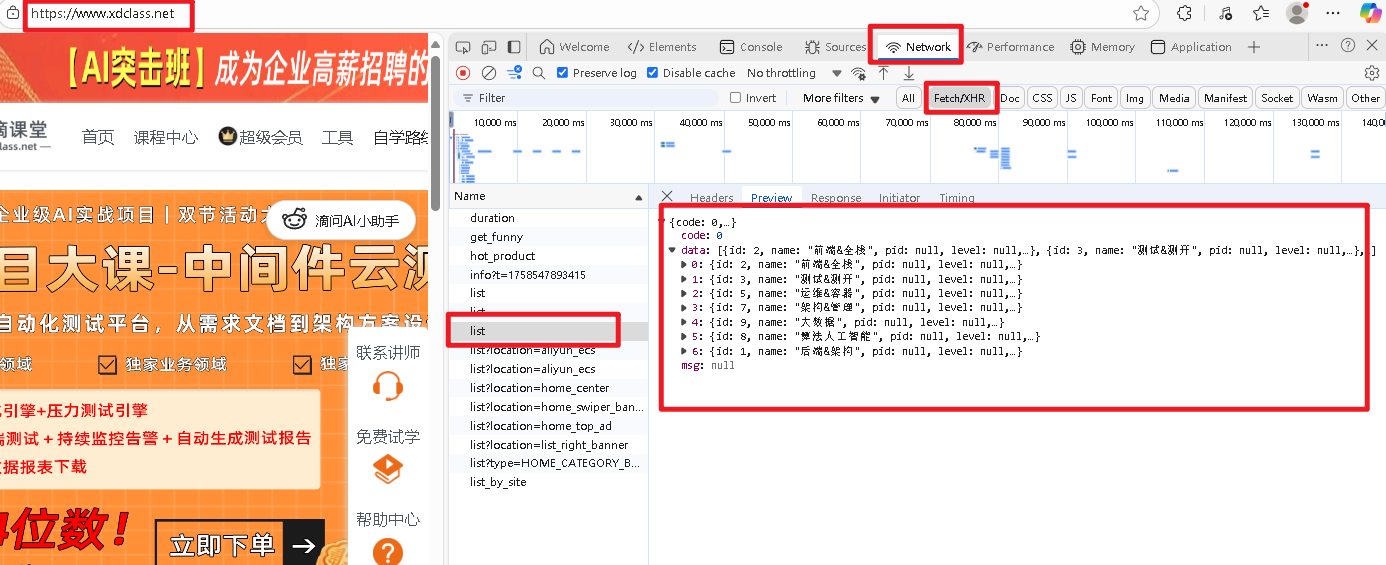Viewport: 1386px width, 565px height.
Task: Open the Performance tab
Action: pos(1010,47)
